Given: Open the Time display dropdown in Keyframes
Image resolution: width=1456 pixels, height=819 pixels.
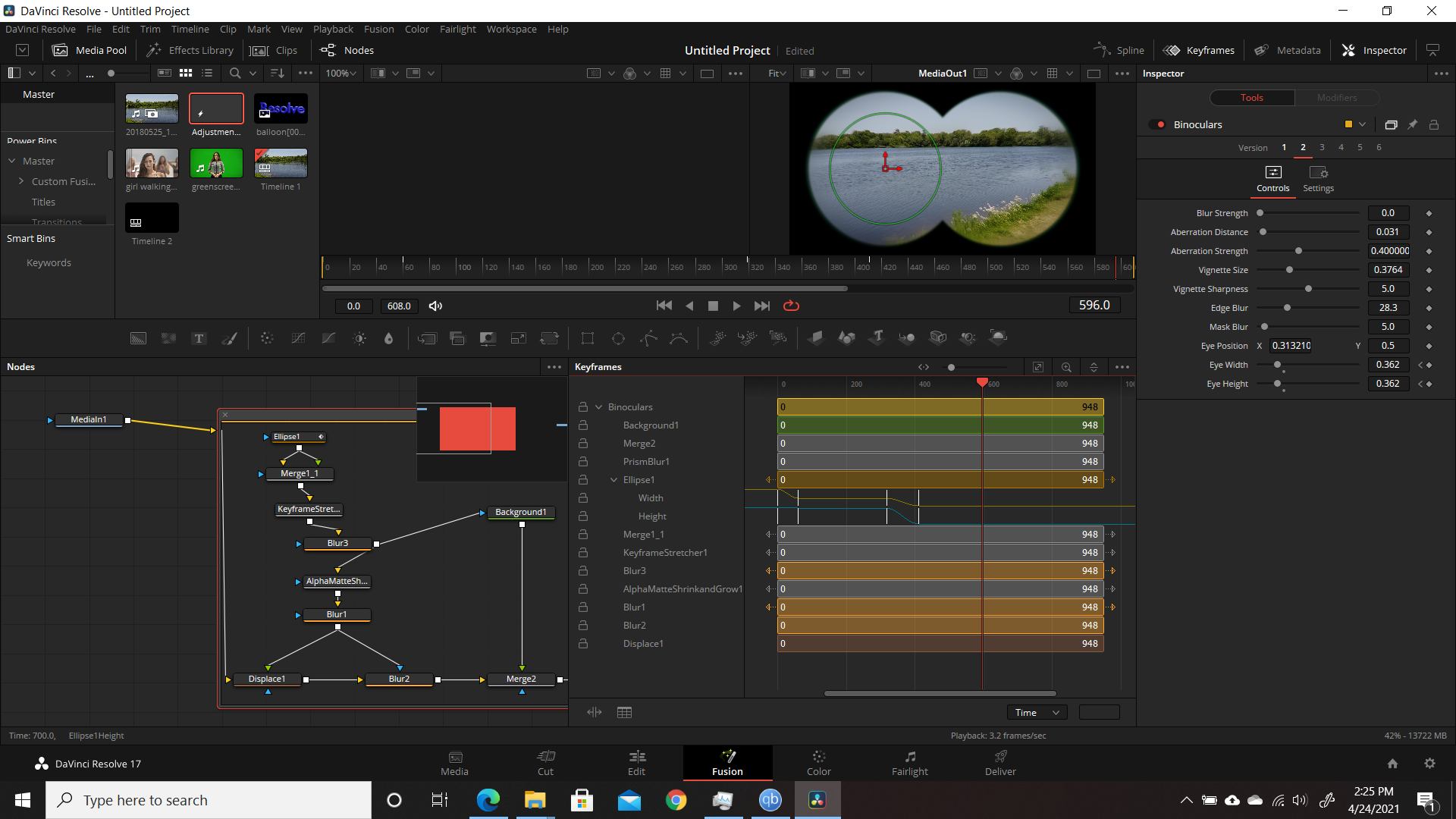Looking at the screenshot, I should coord(1037,713).
